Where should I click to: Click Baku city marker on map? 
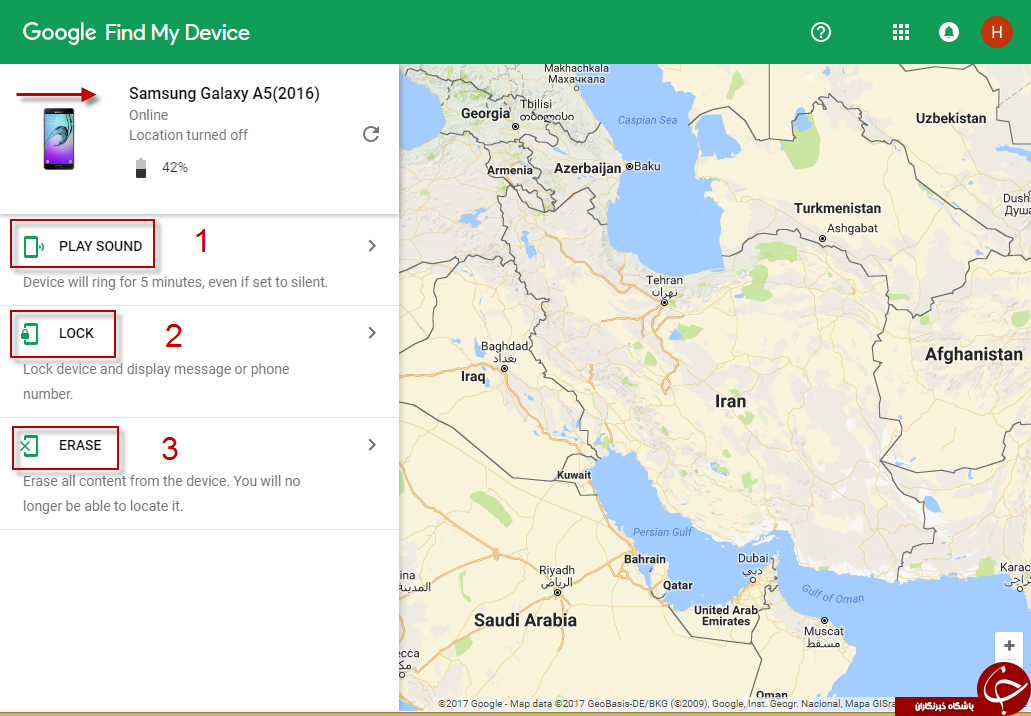click(629, 166)
